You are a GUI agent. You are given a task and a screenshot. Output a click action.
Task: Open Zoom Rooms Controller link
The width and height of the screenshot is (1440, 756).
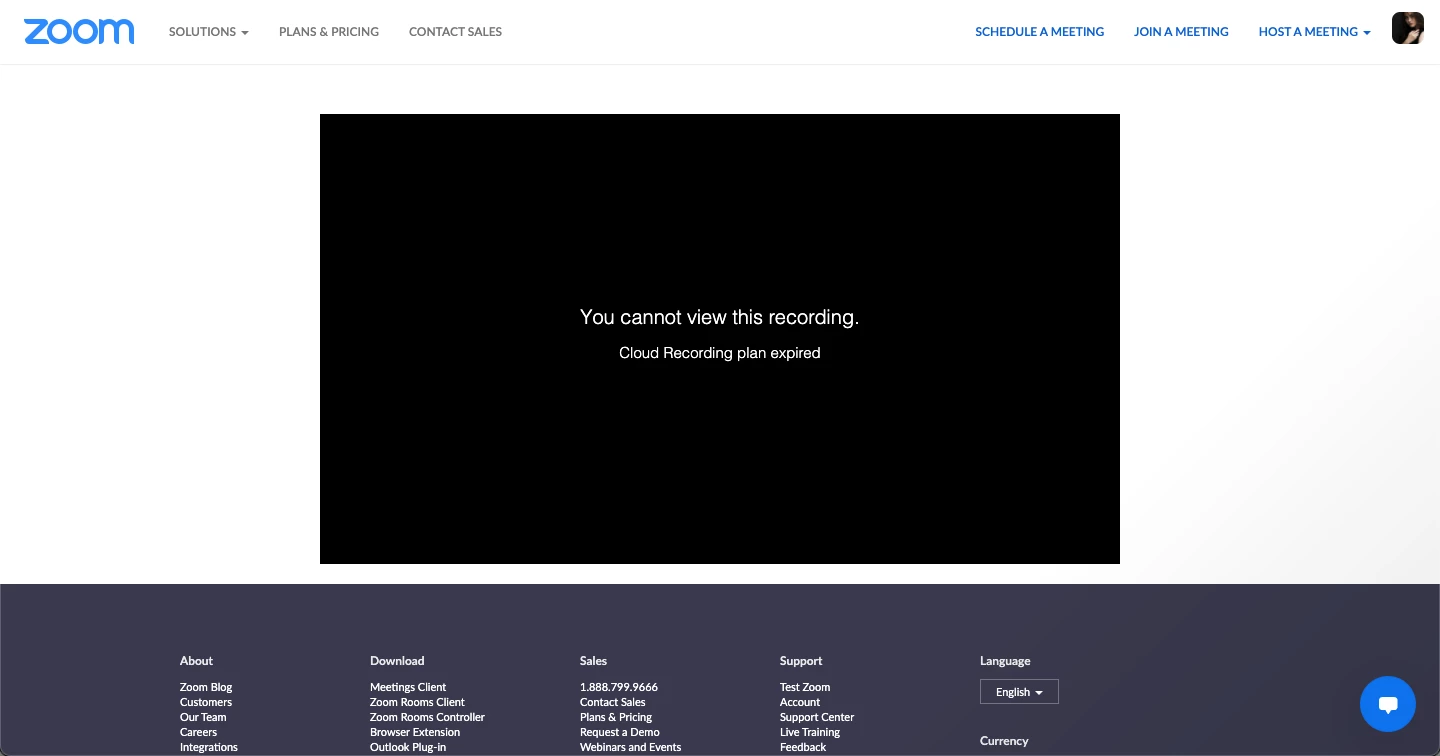pos(427,717)
